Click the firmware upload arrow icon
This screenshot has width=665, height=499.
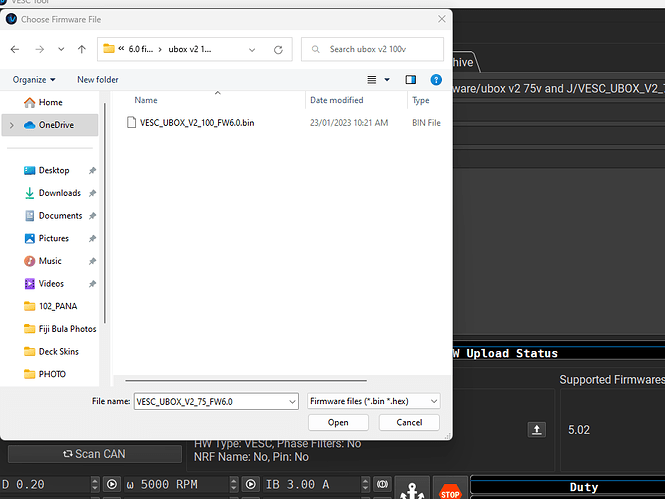coord(536,429)
